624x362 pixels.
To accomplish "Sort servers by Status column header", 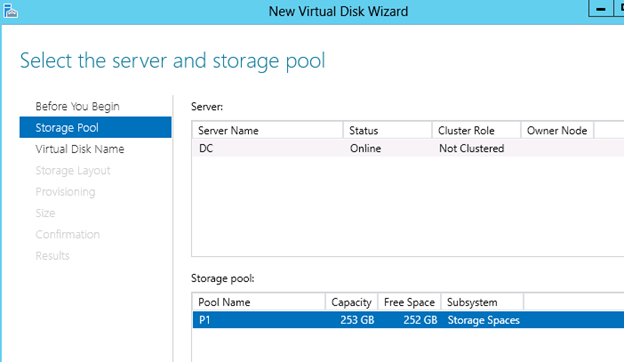I will [387, 130].
